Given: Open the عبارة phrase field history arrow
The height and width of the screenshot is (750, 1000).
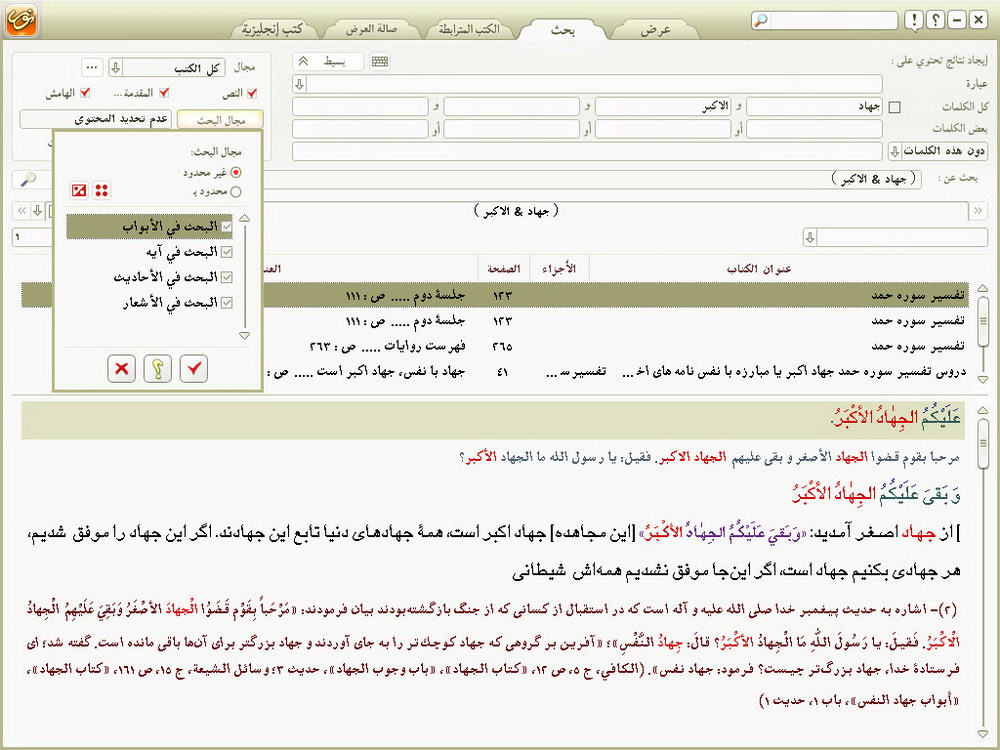Looking at the screenshot, I should pyautogui.click(x=300, y=84).
